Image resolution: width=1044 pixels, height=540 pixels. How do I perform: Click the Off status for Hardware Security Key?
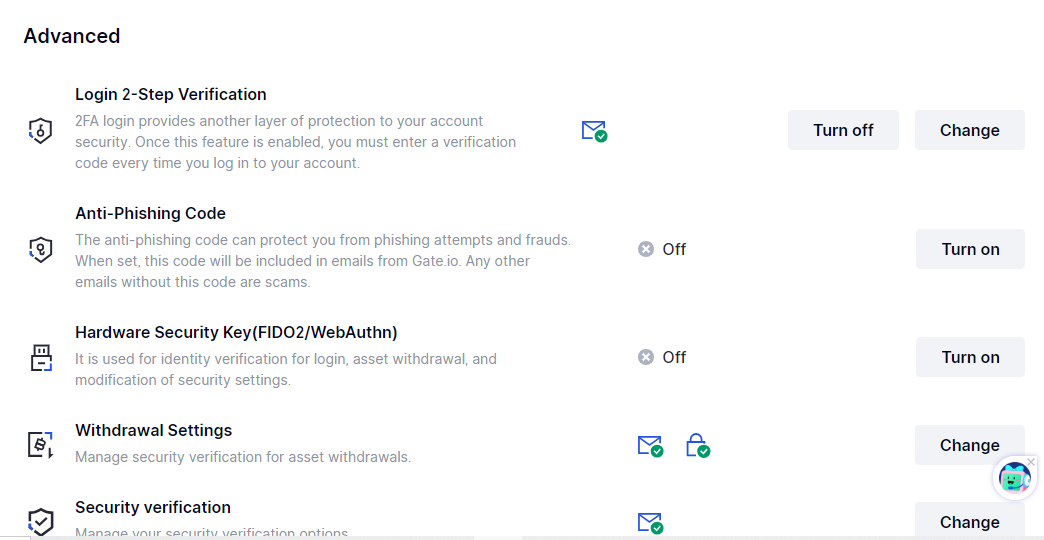click(x=662, y=357)
